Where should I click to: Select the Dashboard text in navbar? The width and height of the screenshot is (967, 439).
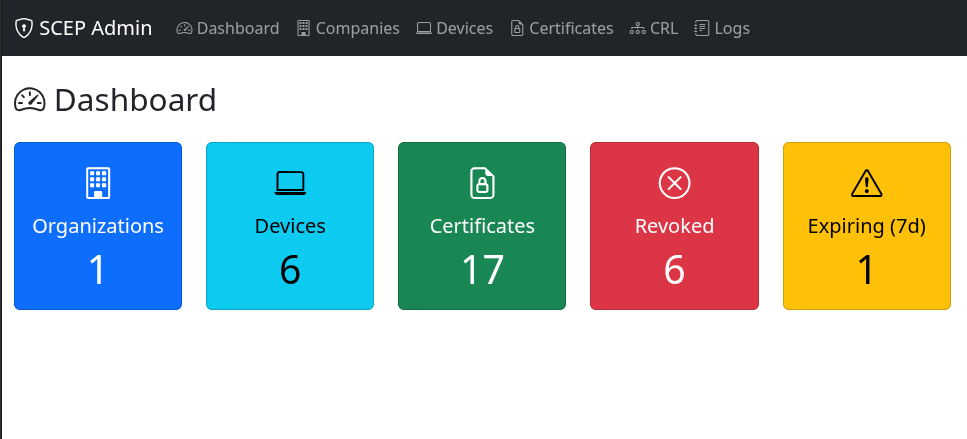click(x=238, y=28)
